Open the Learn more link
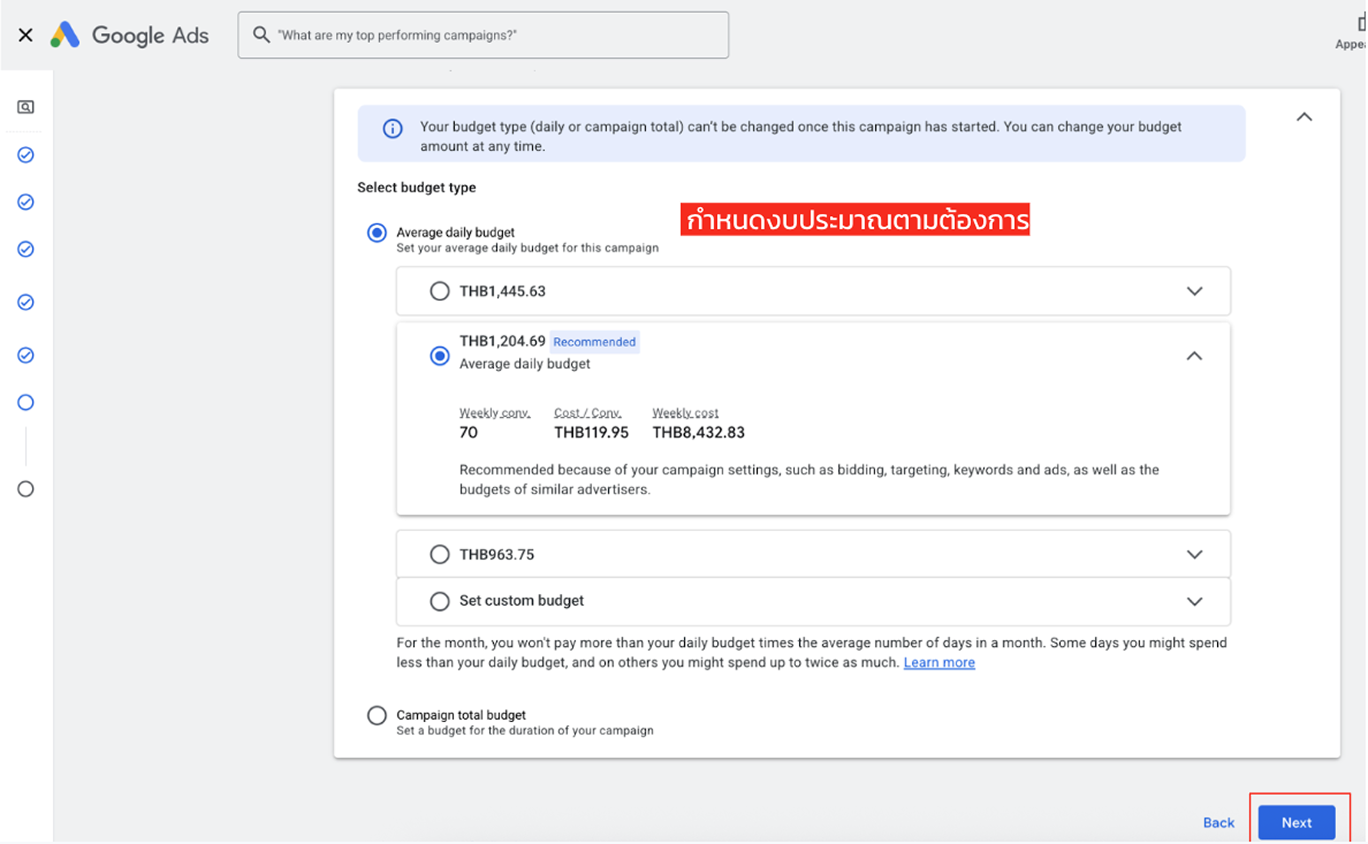This screenshot has height=844, width=1368. click(939, 663)
